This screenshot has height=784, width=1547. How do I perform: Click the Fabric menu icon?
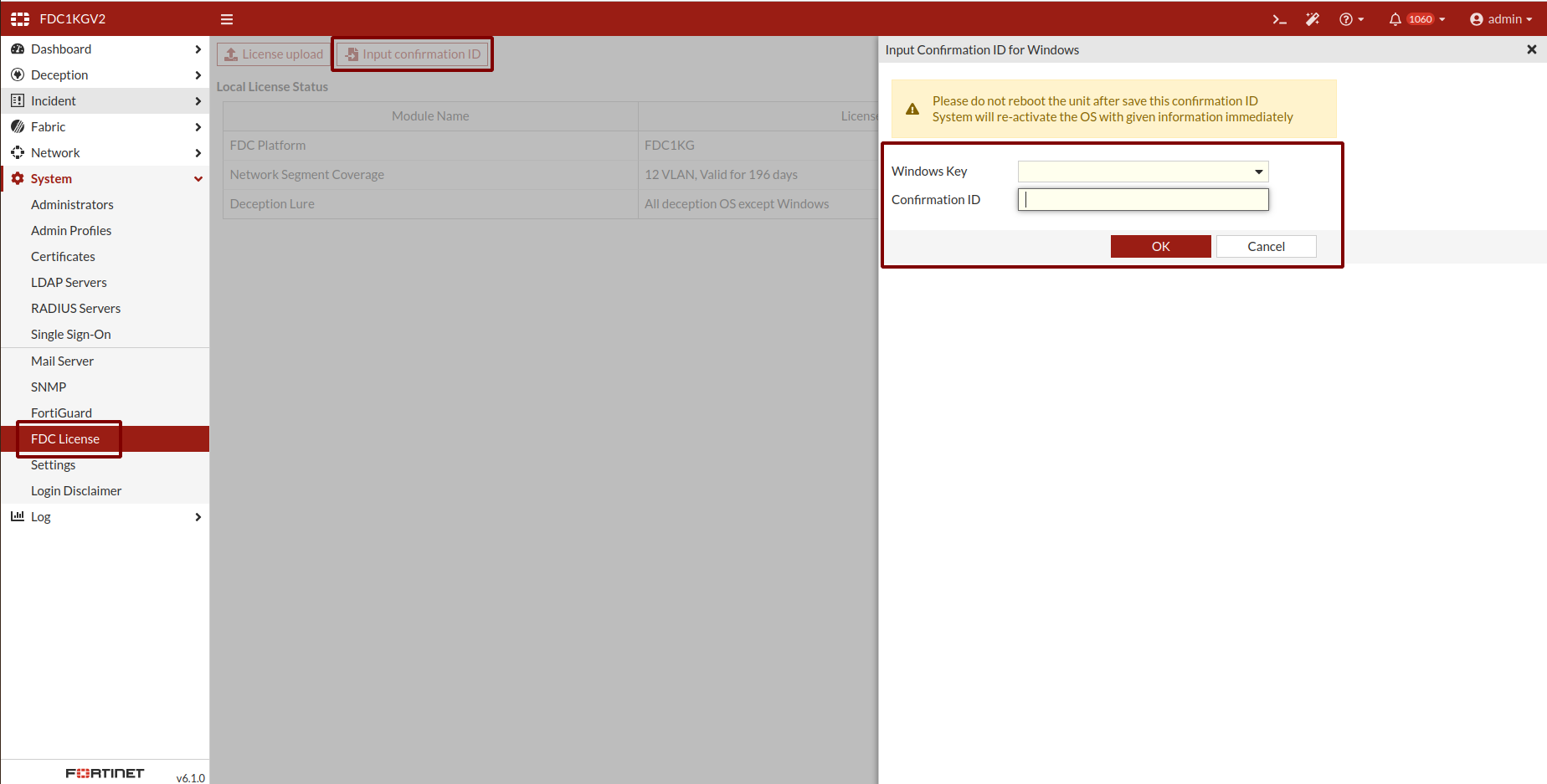click(x=18, y=127)
